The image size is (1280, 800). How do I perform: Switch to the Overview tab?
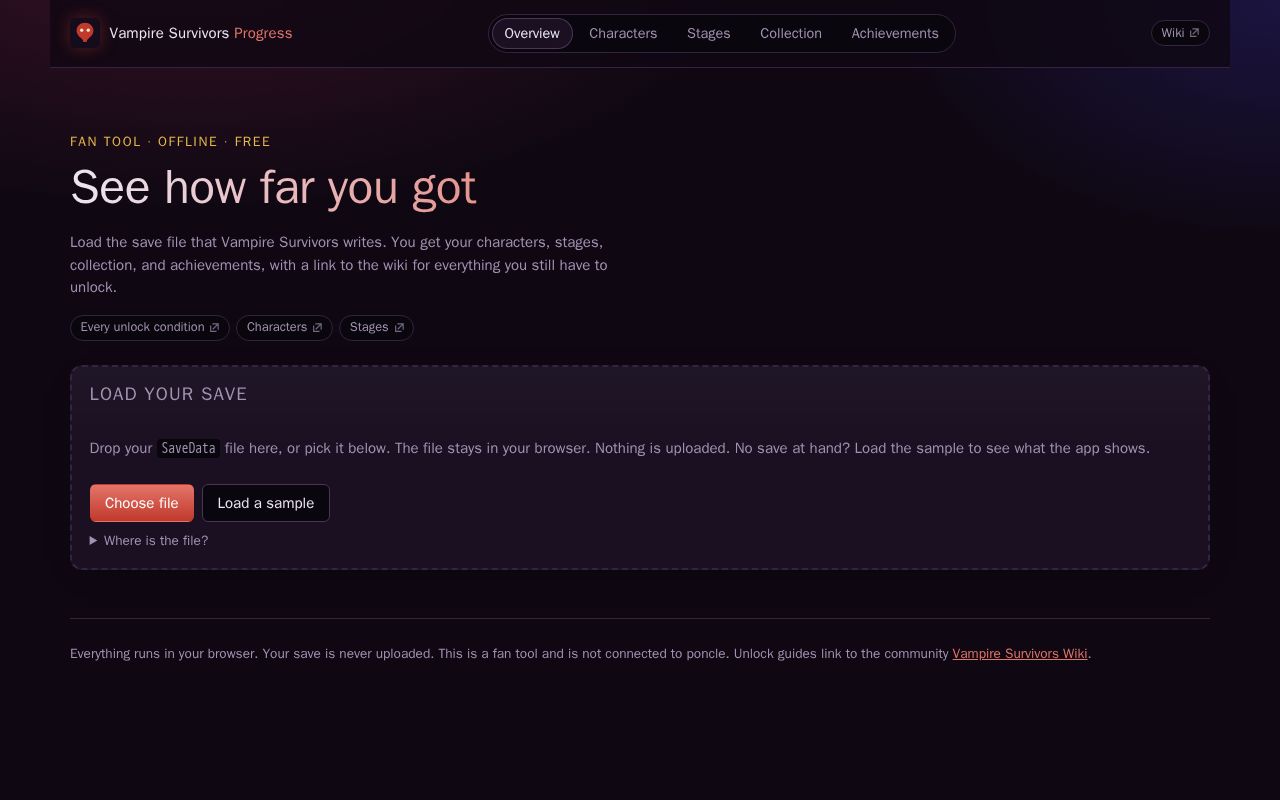(532, 33)
